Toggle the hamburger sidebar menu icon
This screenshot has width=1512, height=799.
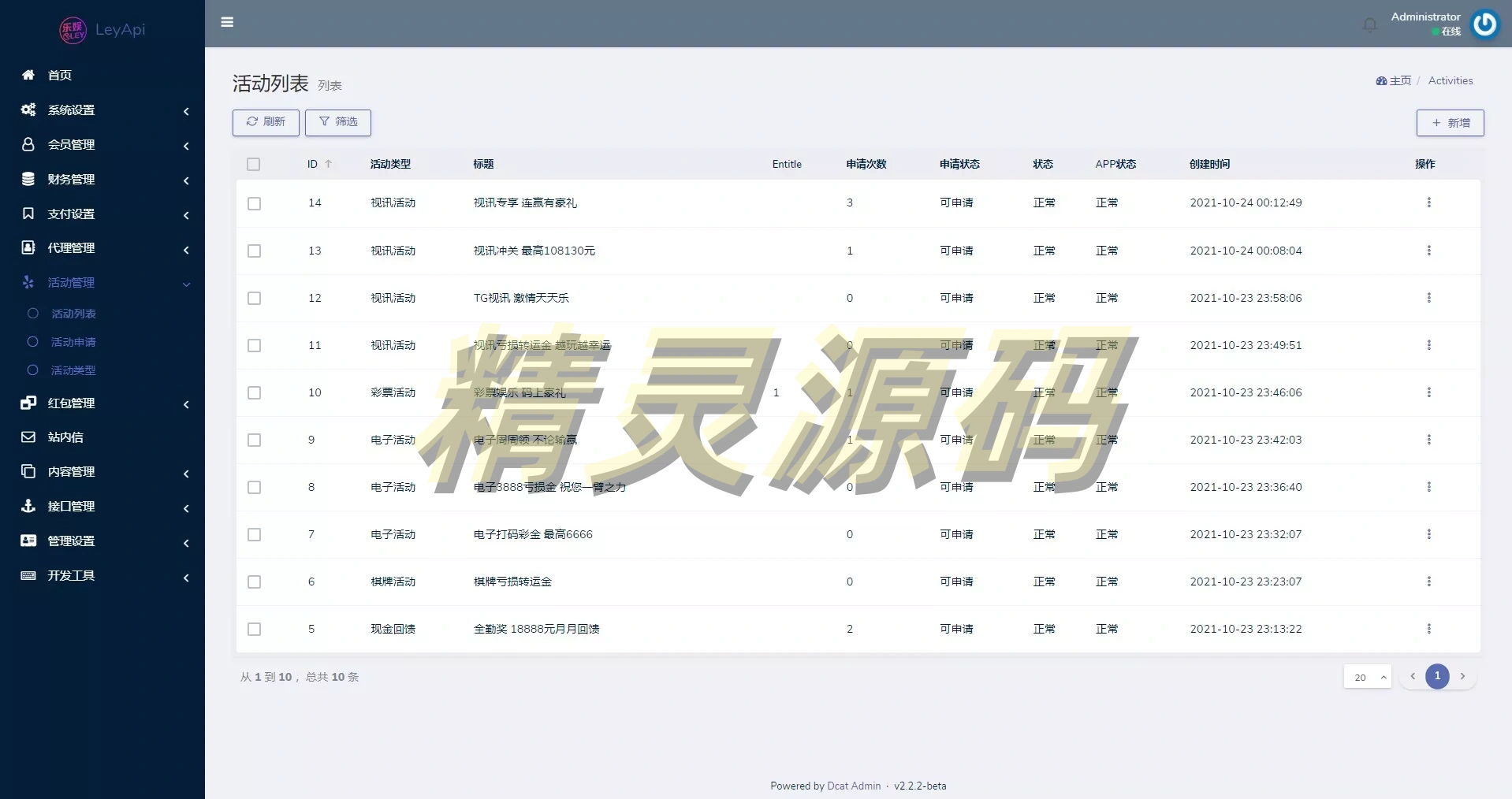pos(227,22)
